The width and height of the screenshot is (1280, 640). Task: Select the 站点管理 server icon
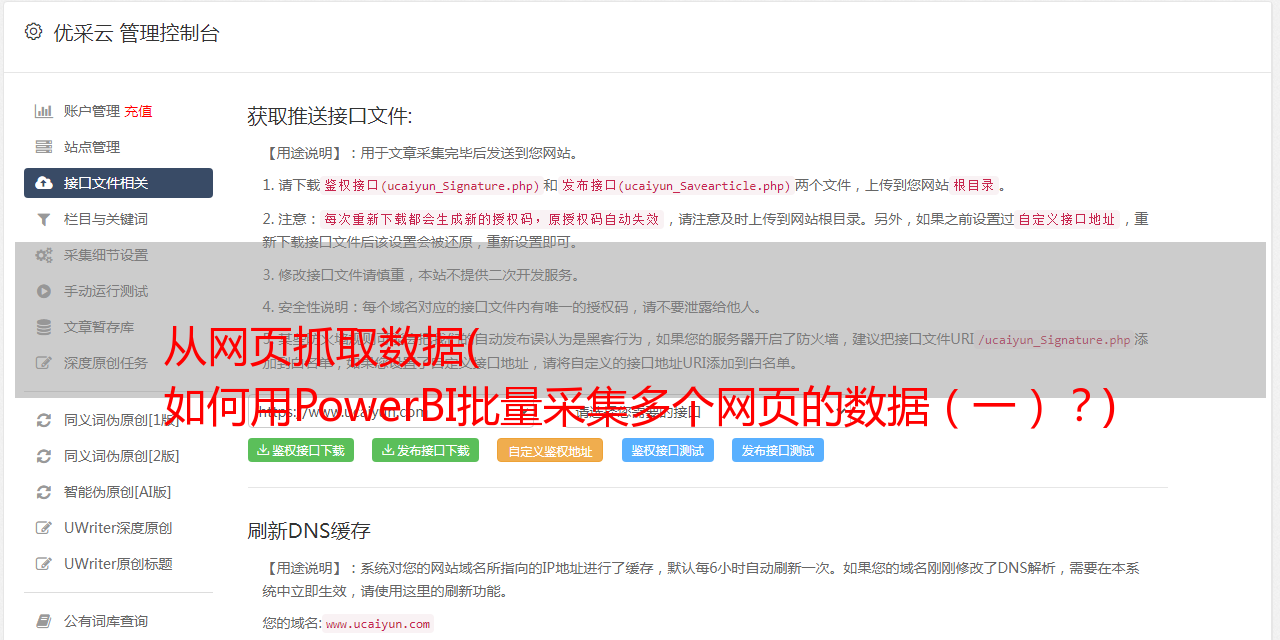pos(44,147)
